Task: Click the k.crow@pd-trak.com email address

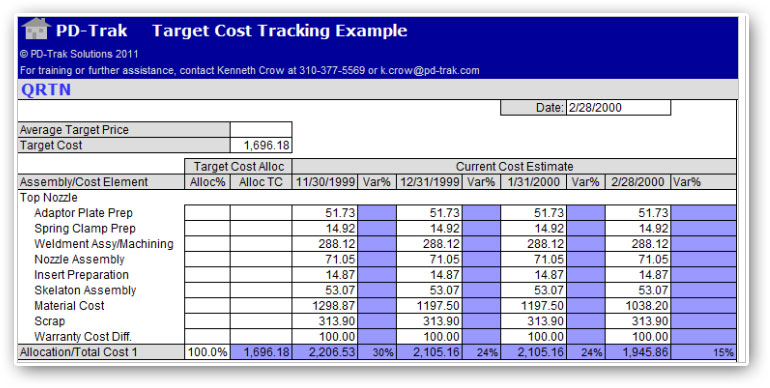Action: coord(430,70)
